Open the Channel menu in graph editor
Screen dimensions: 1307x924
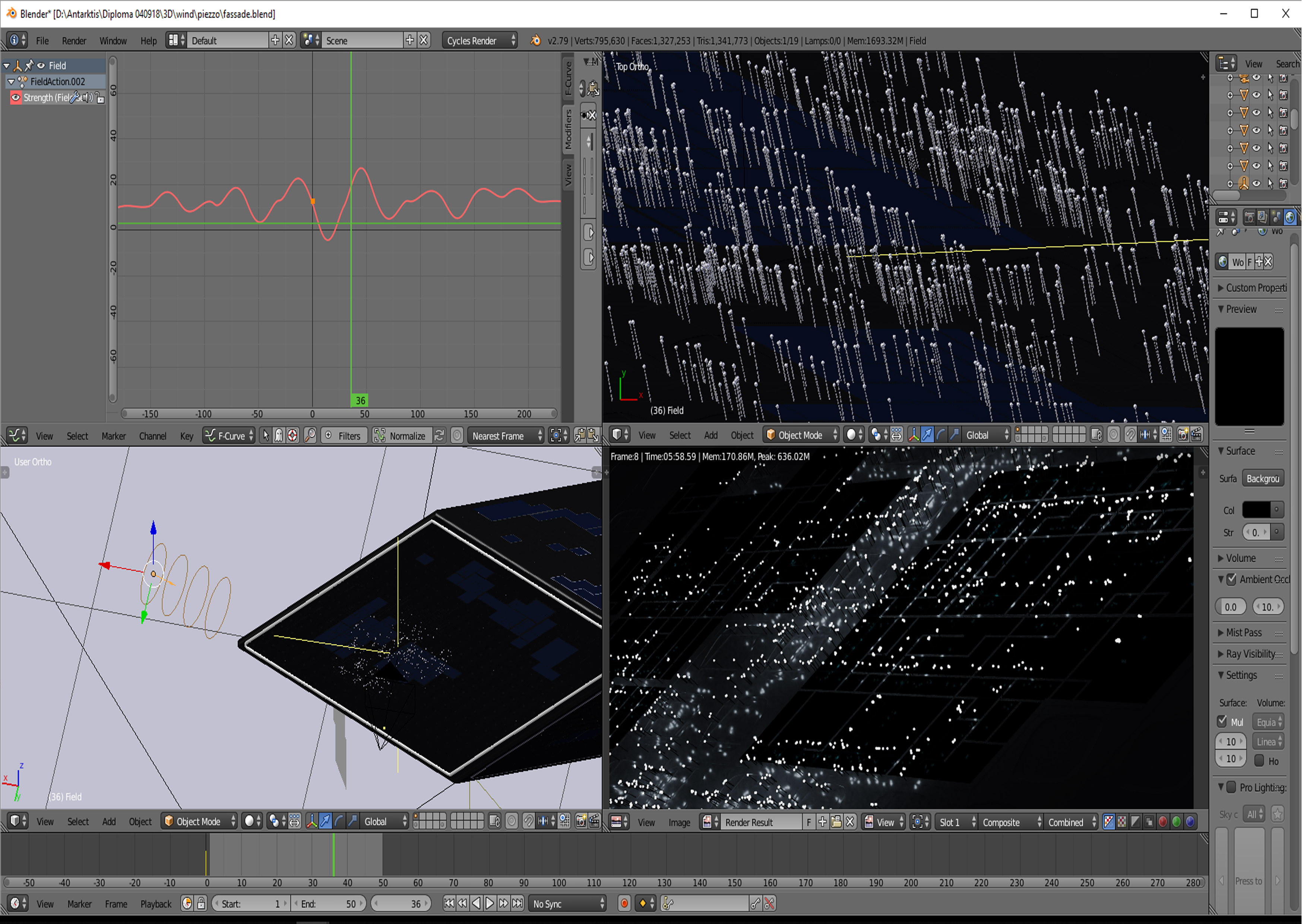[x=152, y=436]
